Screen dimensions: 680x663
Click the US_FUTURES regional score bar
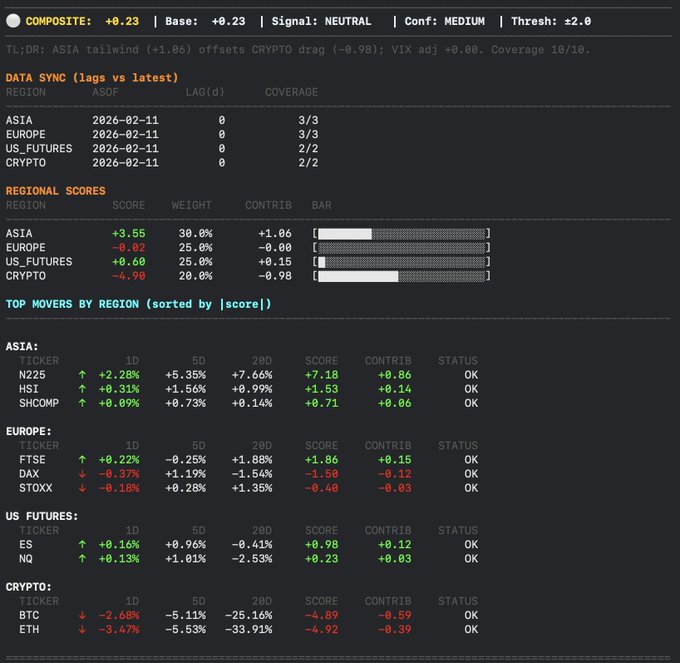[x=401, y=261]
